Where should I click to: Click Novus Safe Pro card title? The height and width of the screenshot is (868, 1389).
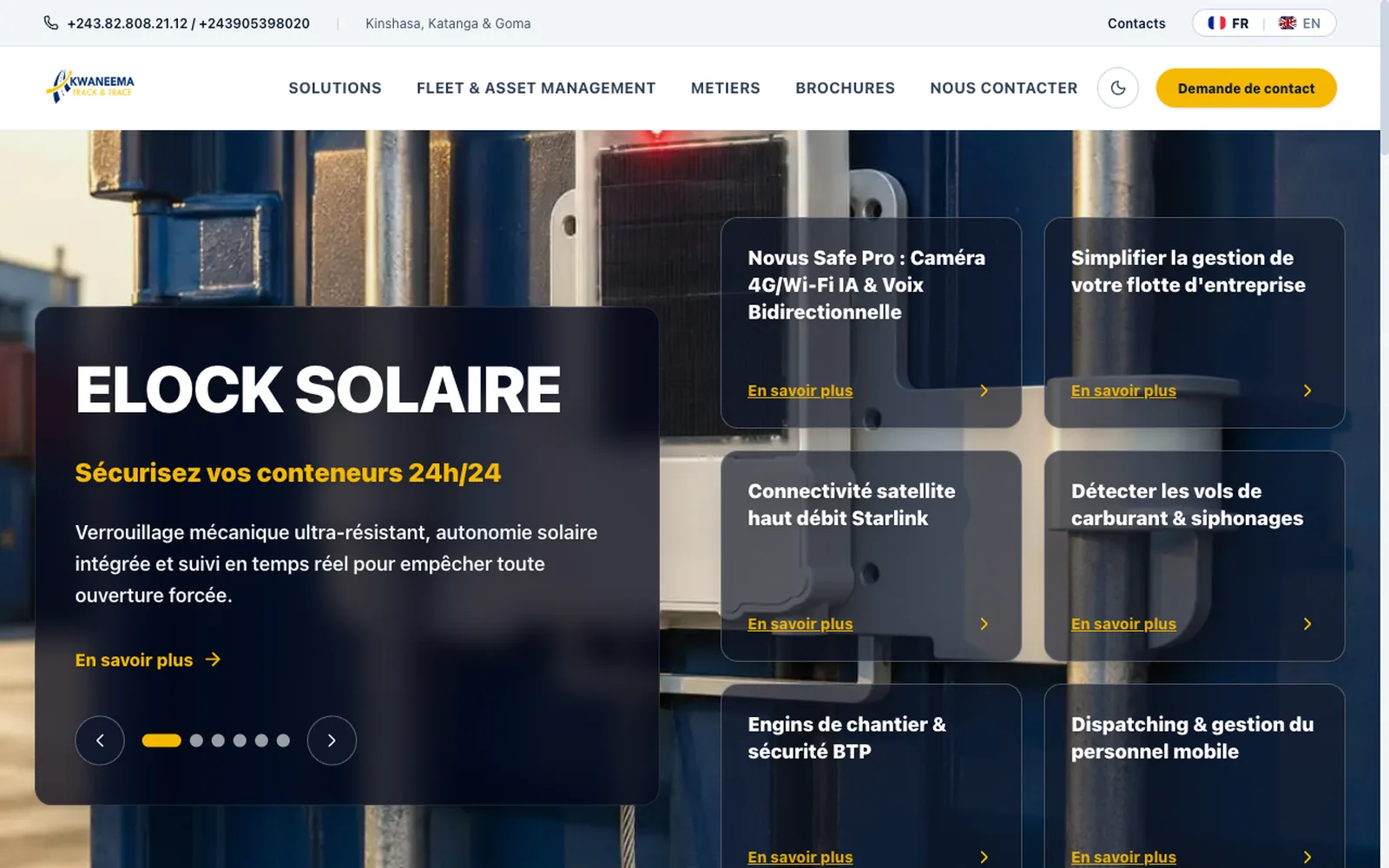coord(866,285)
